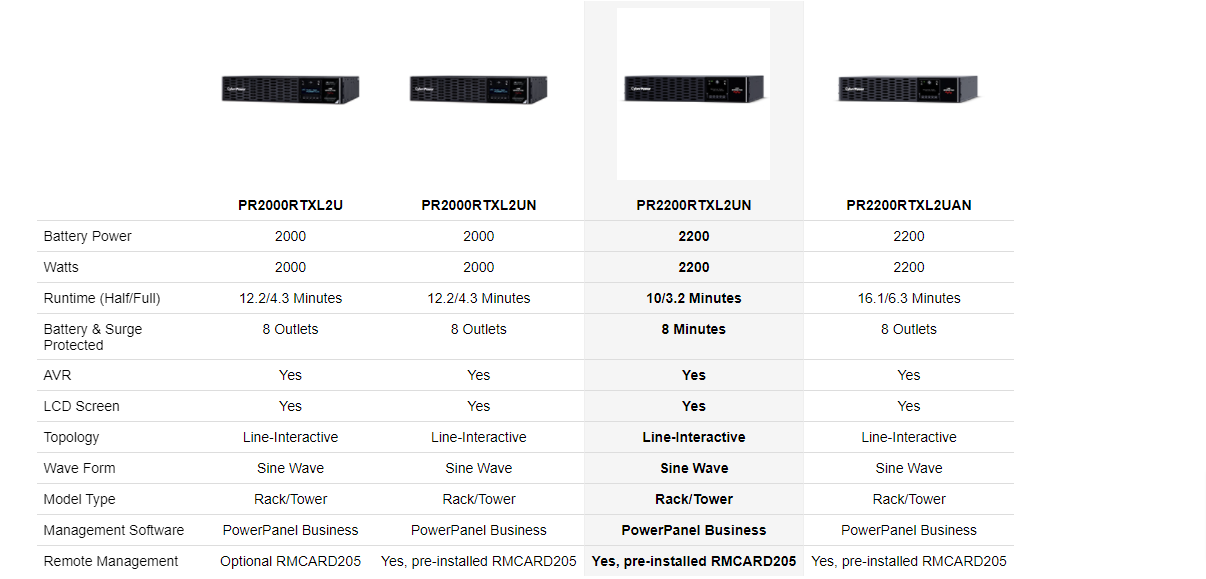Click the Topology row label
Screen dimensions: 1206x579
pos(73,437)
